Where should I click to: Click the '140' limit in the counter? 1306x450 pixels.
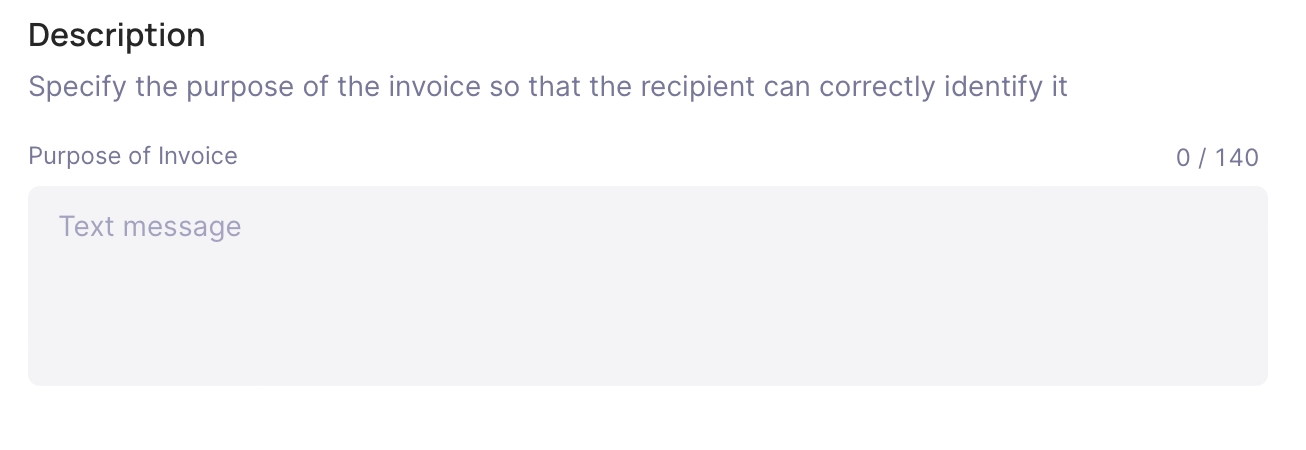point(1237,157)
